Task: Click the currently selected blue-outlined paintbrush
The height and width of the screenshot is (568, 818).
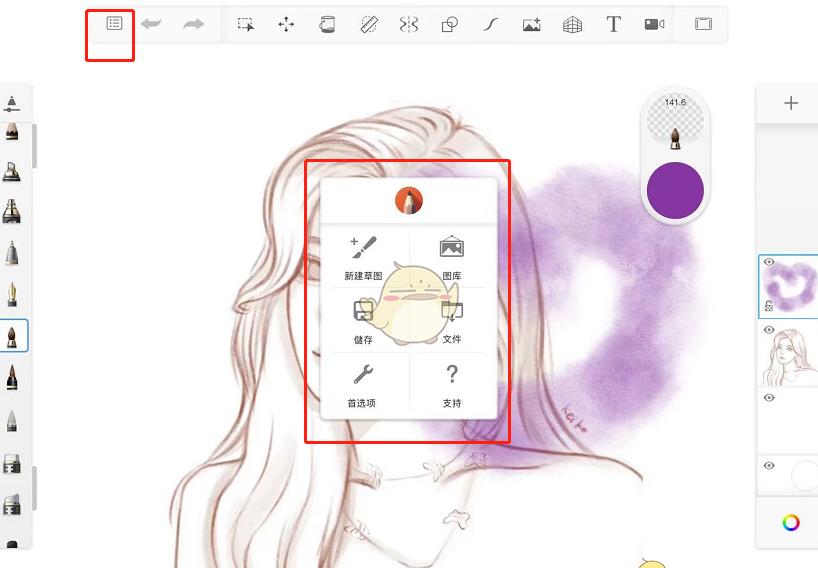Action: 11,336
